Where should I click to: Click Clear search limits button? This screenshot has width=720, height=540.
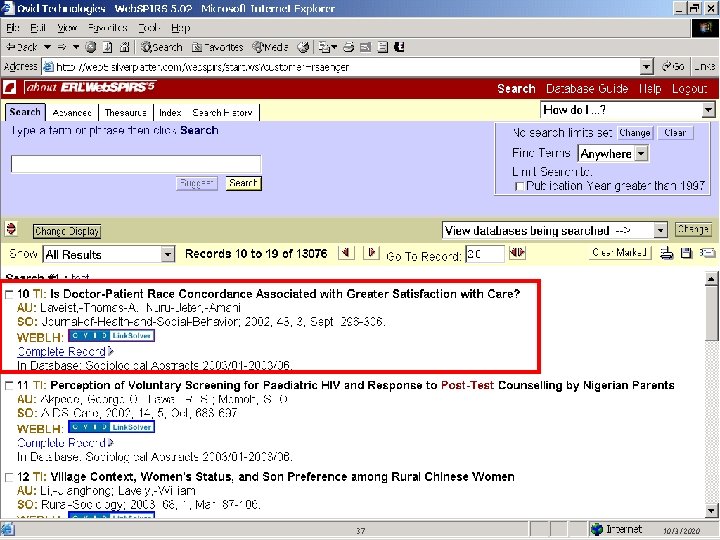coord(675,133)
